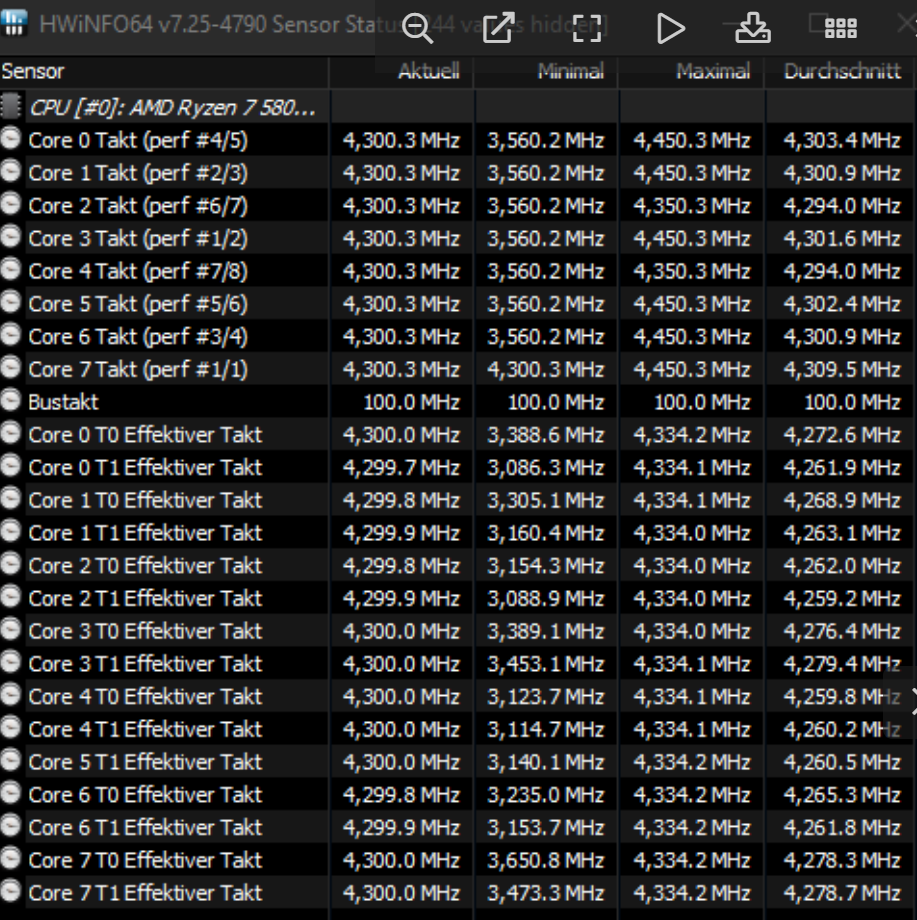The width and height of the screenshot is (917, 920).
Task: Select row Core 7 Takt (perf #1/1)
Action: tap(458, 370)
